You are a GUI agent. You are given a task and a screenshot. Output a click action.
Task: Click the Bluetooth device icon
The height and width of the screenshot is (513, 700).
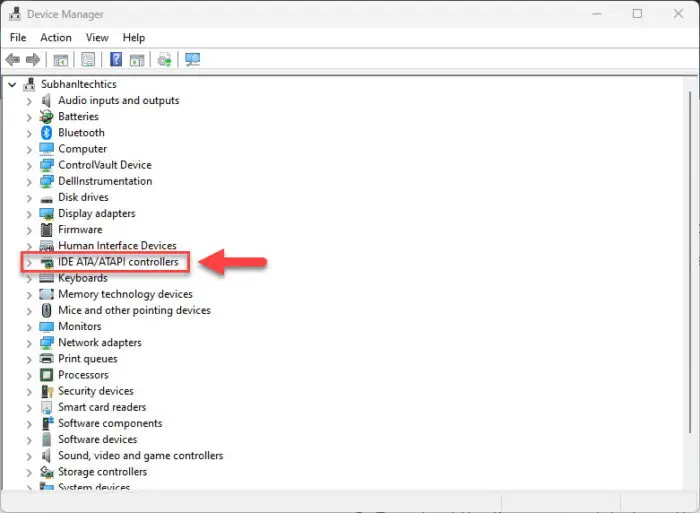pyautogui.click(x=47, y=133)
